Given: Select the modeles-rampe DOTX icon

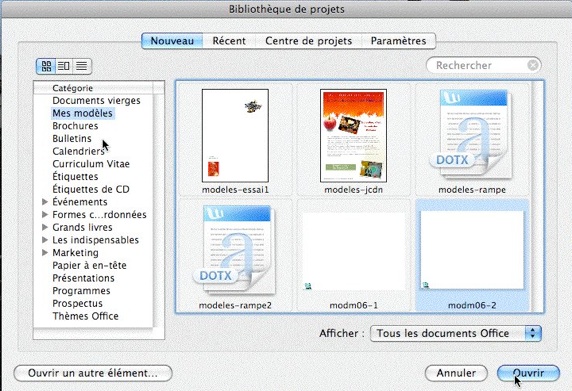Looking at the screenshot, I should click(x=472, y=134).
